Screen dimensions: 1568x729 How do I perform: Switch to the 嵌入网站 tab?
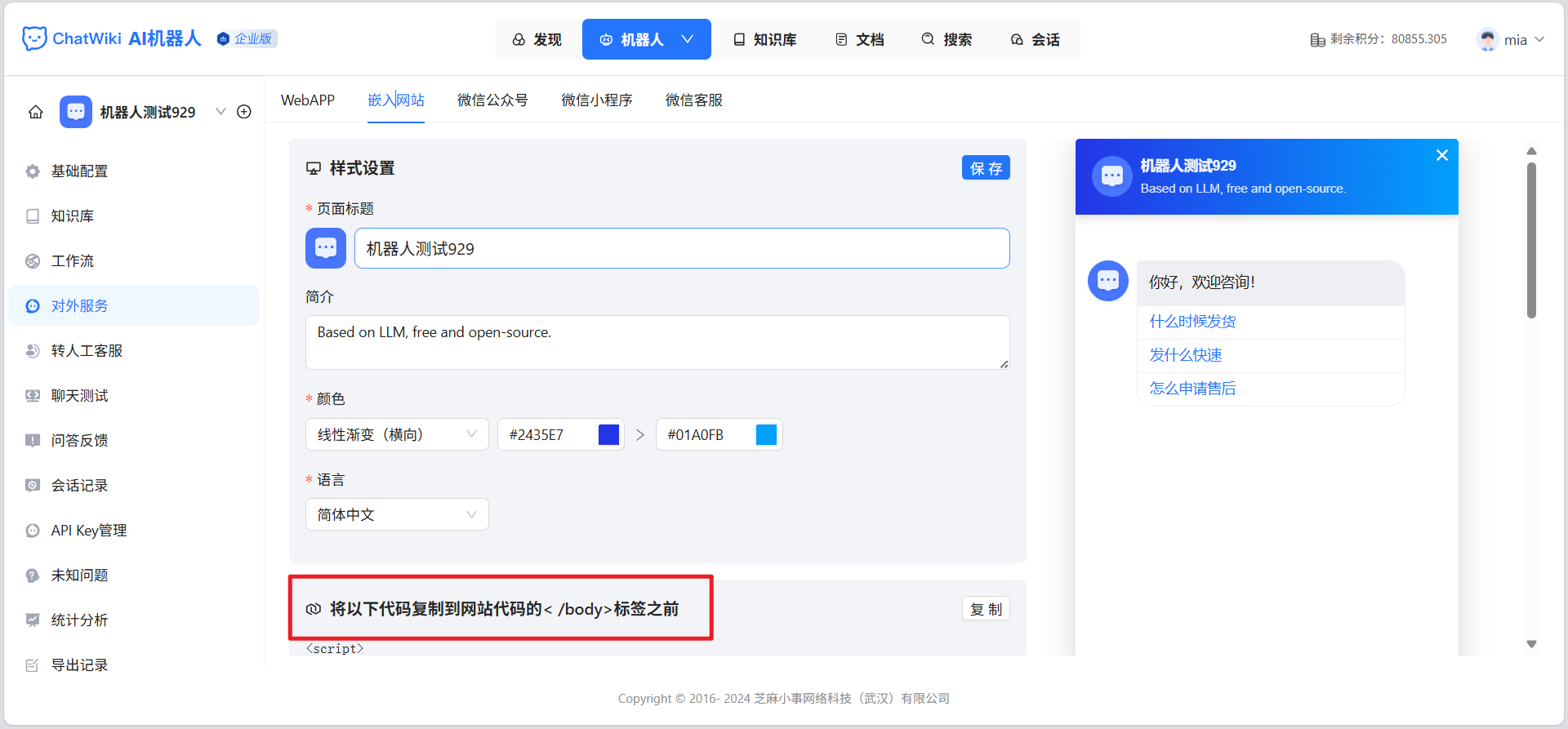tap(396, 100)
